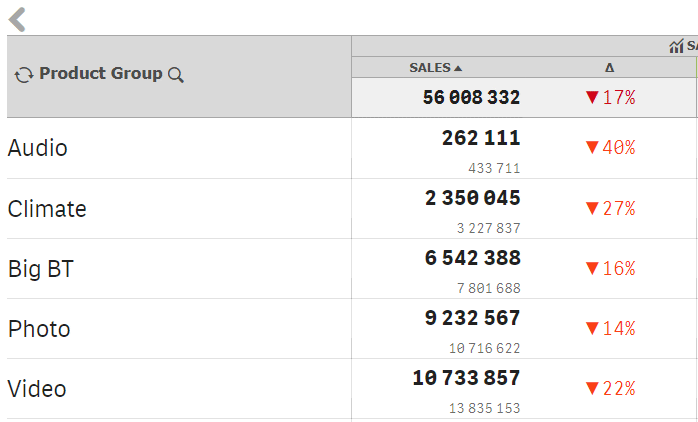Image resolution: width=698 pixels, height=422 pixels.
Task: Choose Video from the product groups
Action: point(37,389)
